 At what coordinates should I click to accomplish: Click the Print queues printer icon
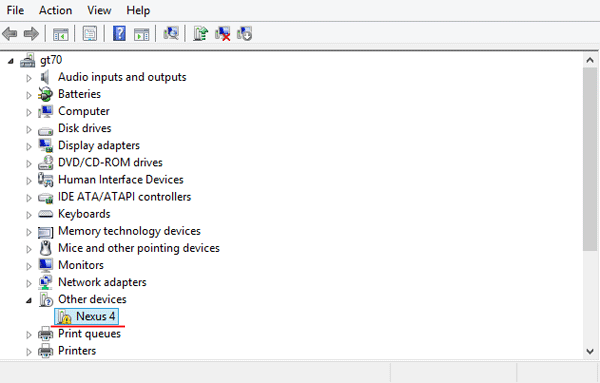click(x=46, y=334)
